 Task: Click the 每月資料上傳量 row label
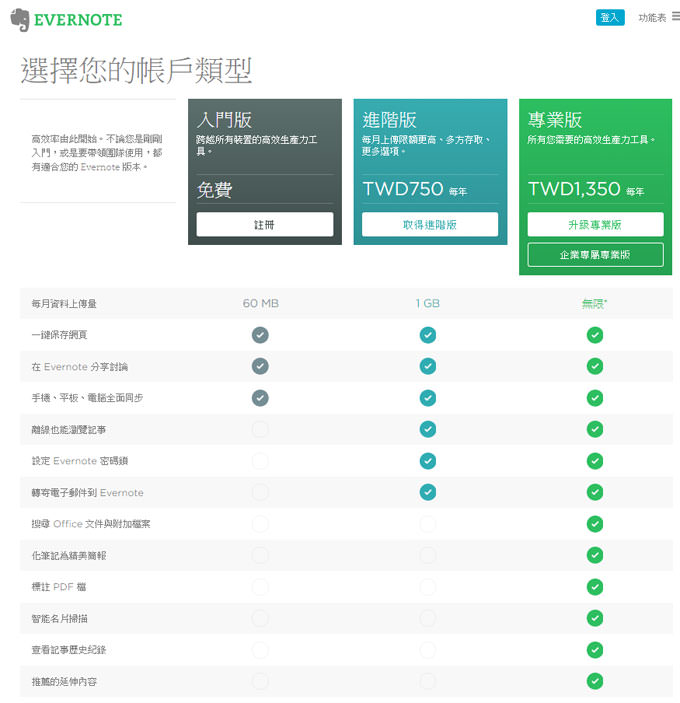pos(64,304)
